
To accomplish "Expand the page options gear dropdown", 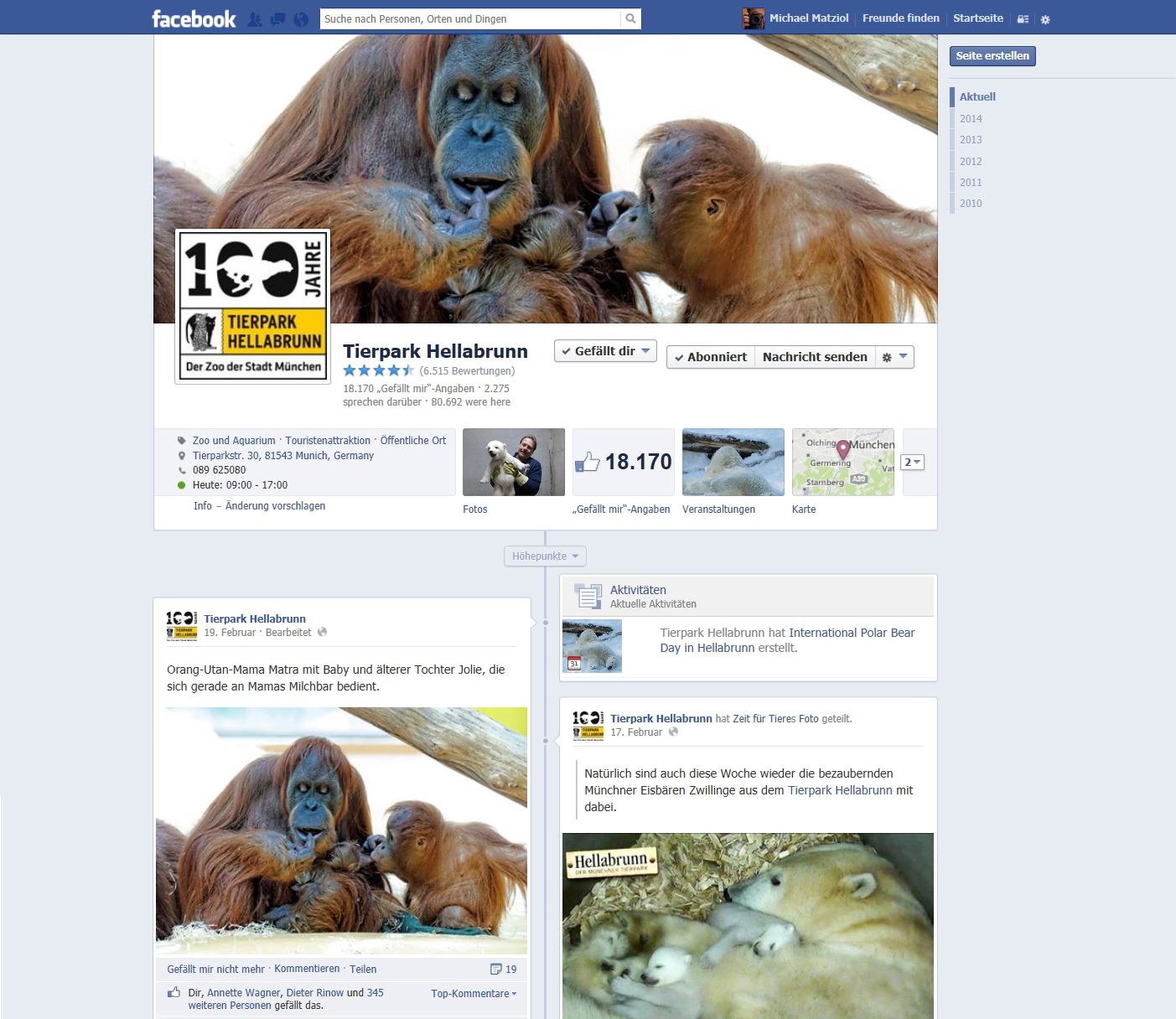I will [x=894, y=357].
